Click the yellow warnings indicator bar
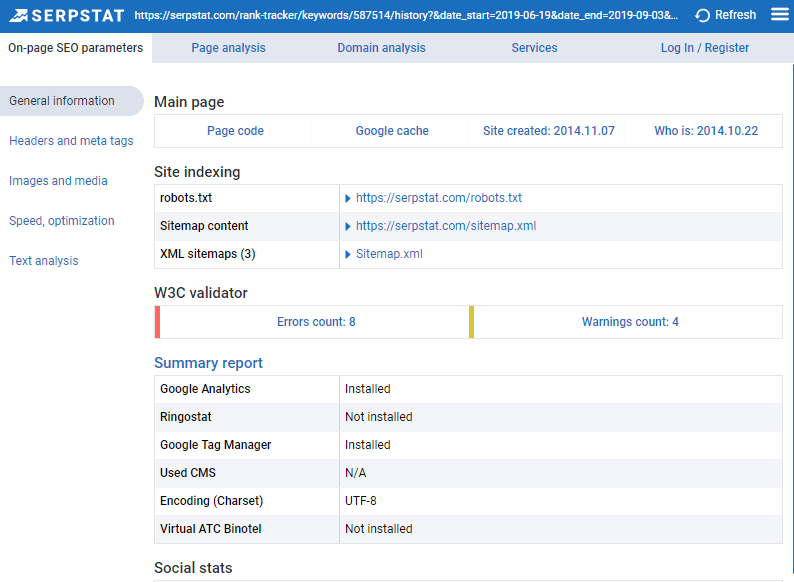 click(471, 322)
